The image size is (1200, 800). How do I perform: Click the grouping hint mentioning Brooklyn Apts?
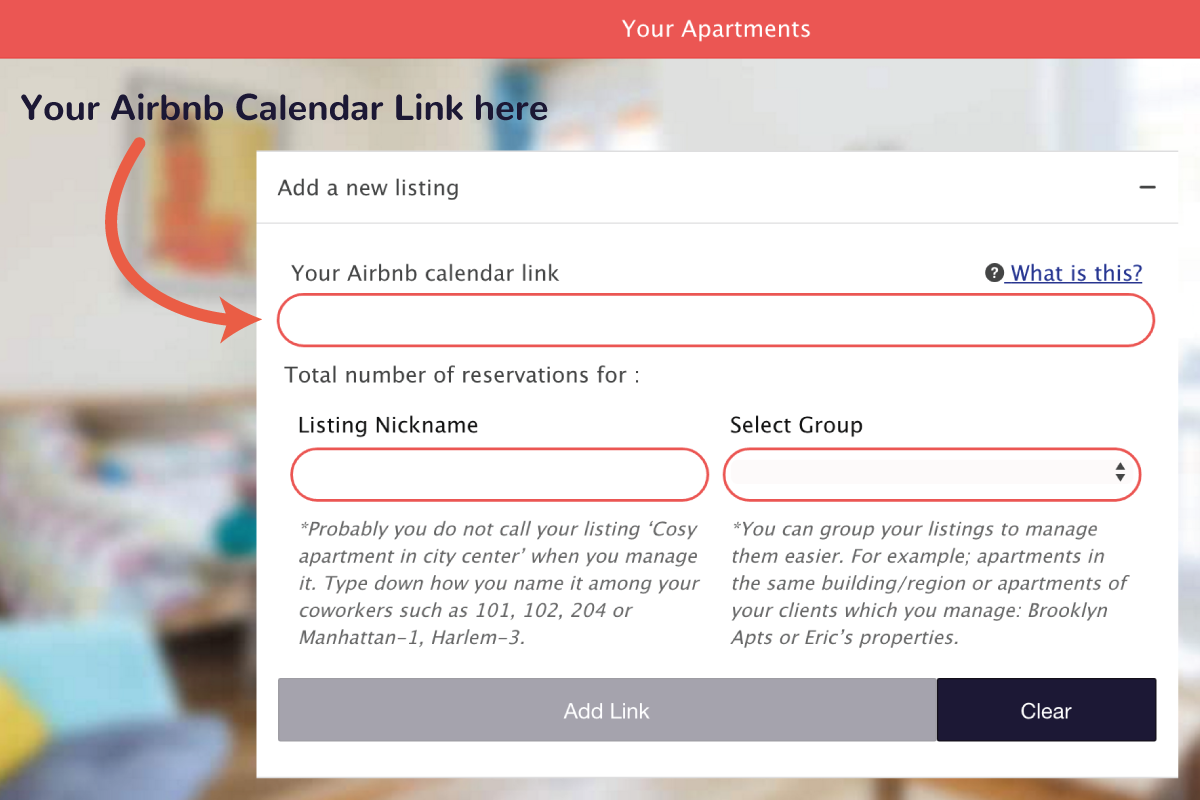coord(930,583)
